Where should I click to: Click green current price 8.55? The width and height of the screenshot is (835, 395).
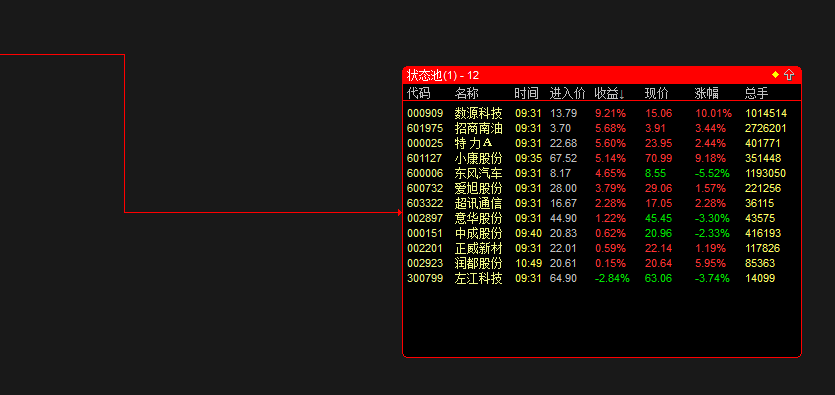click(656, 173)
